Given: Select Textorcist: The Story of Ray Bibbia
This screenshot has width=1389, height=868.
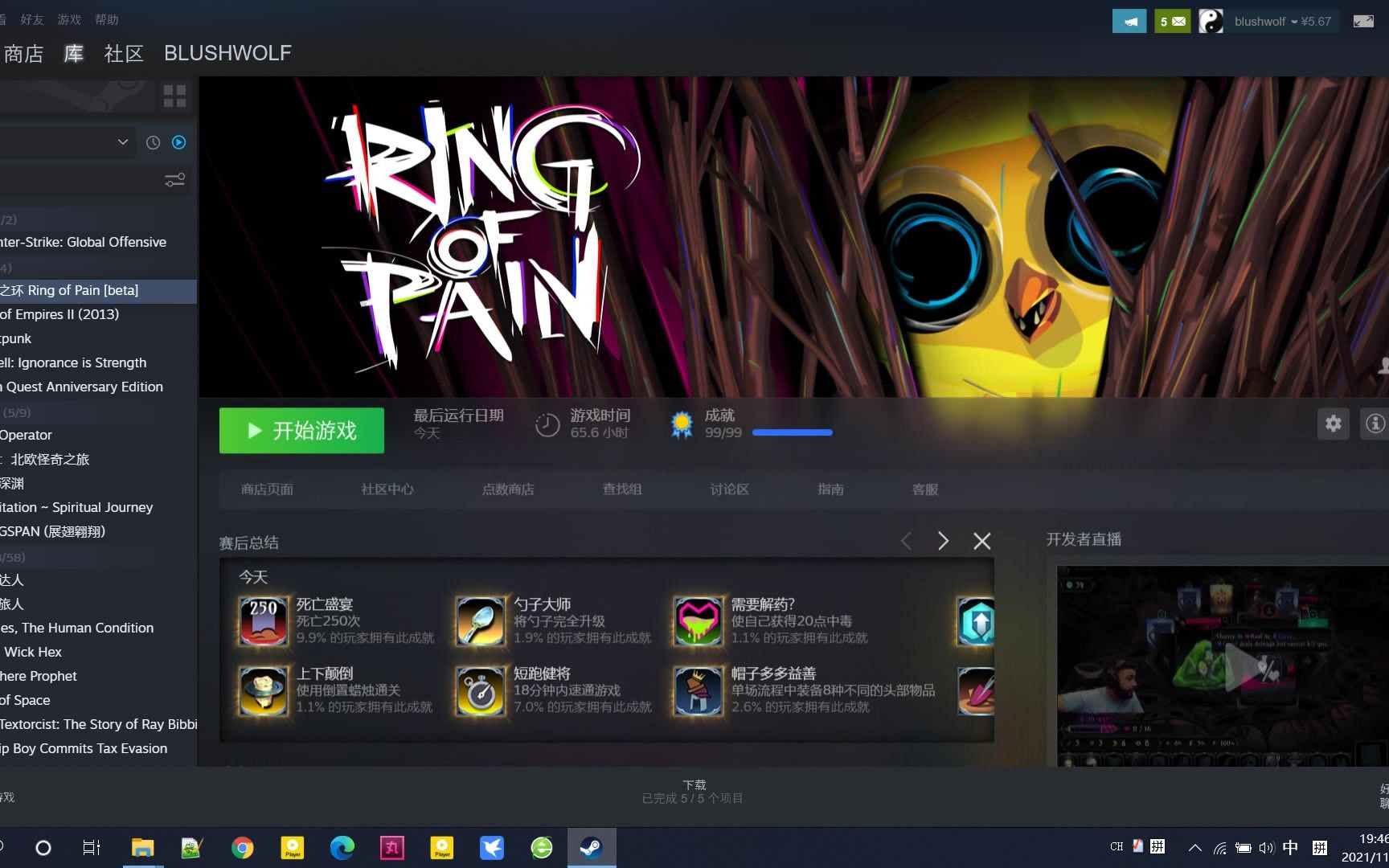Looking at the screenshot, I should 96,725.
